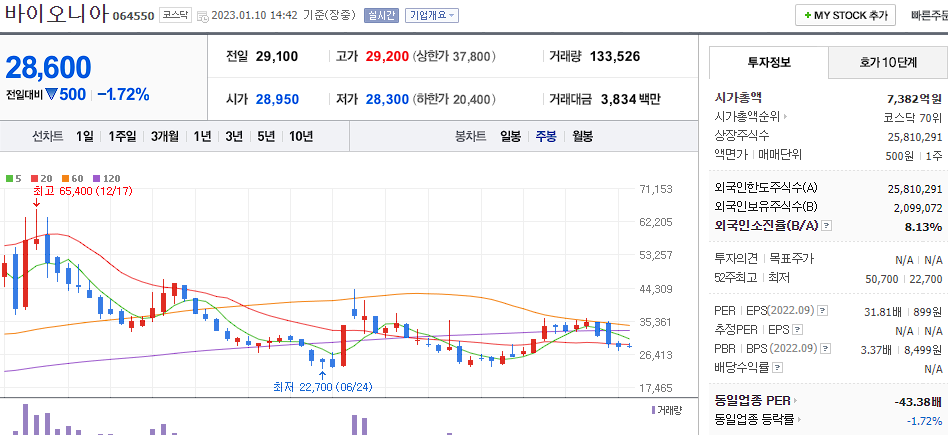Viewport: 948px width, 435px height.
Task: Click the 52주최고 최저 values
Action: point(904,279)
